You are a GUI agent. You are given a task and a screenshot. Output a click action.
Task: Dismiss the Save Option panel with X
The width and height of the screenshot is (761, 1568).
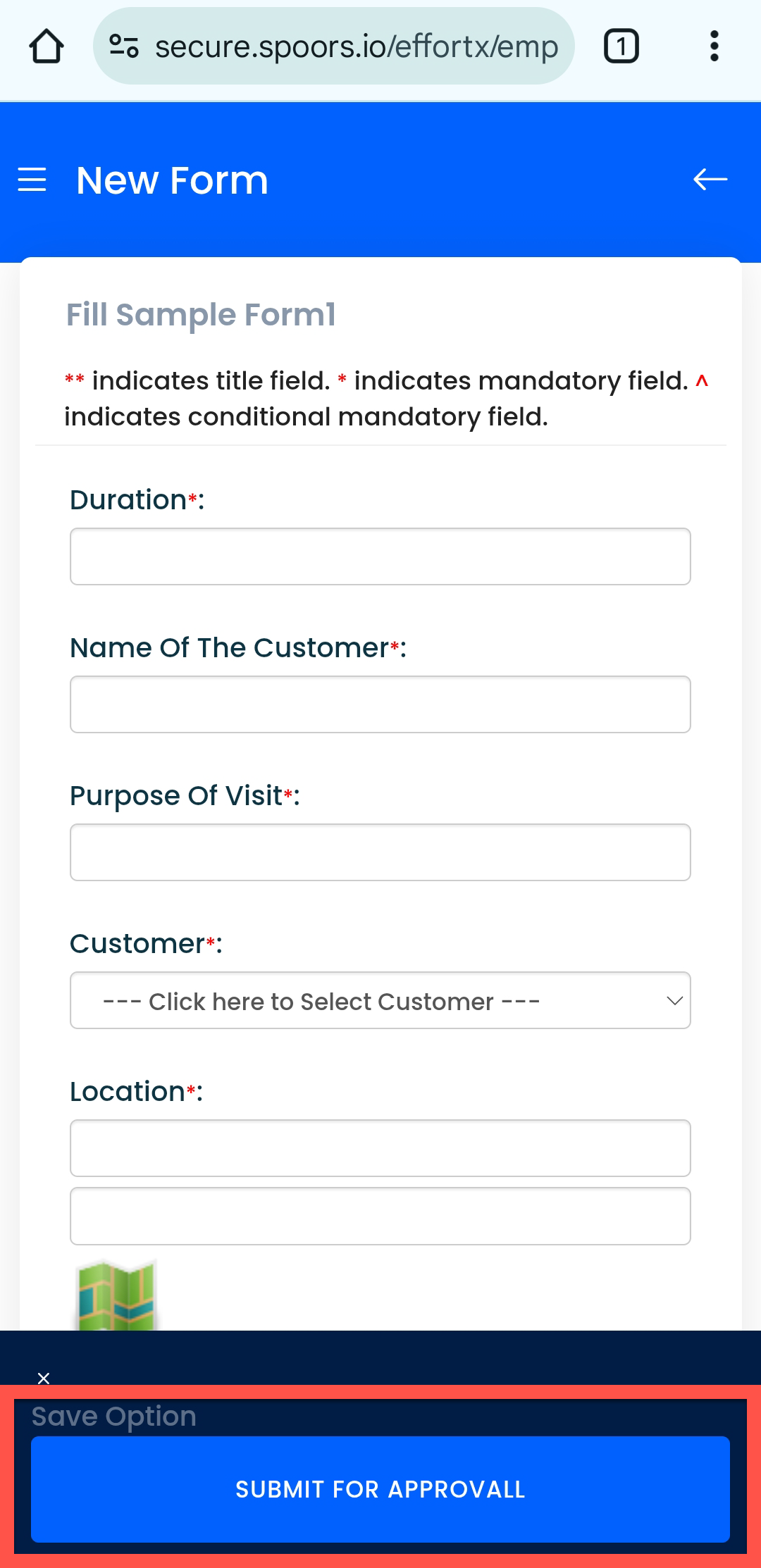click(44, 1378)
